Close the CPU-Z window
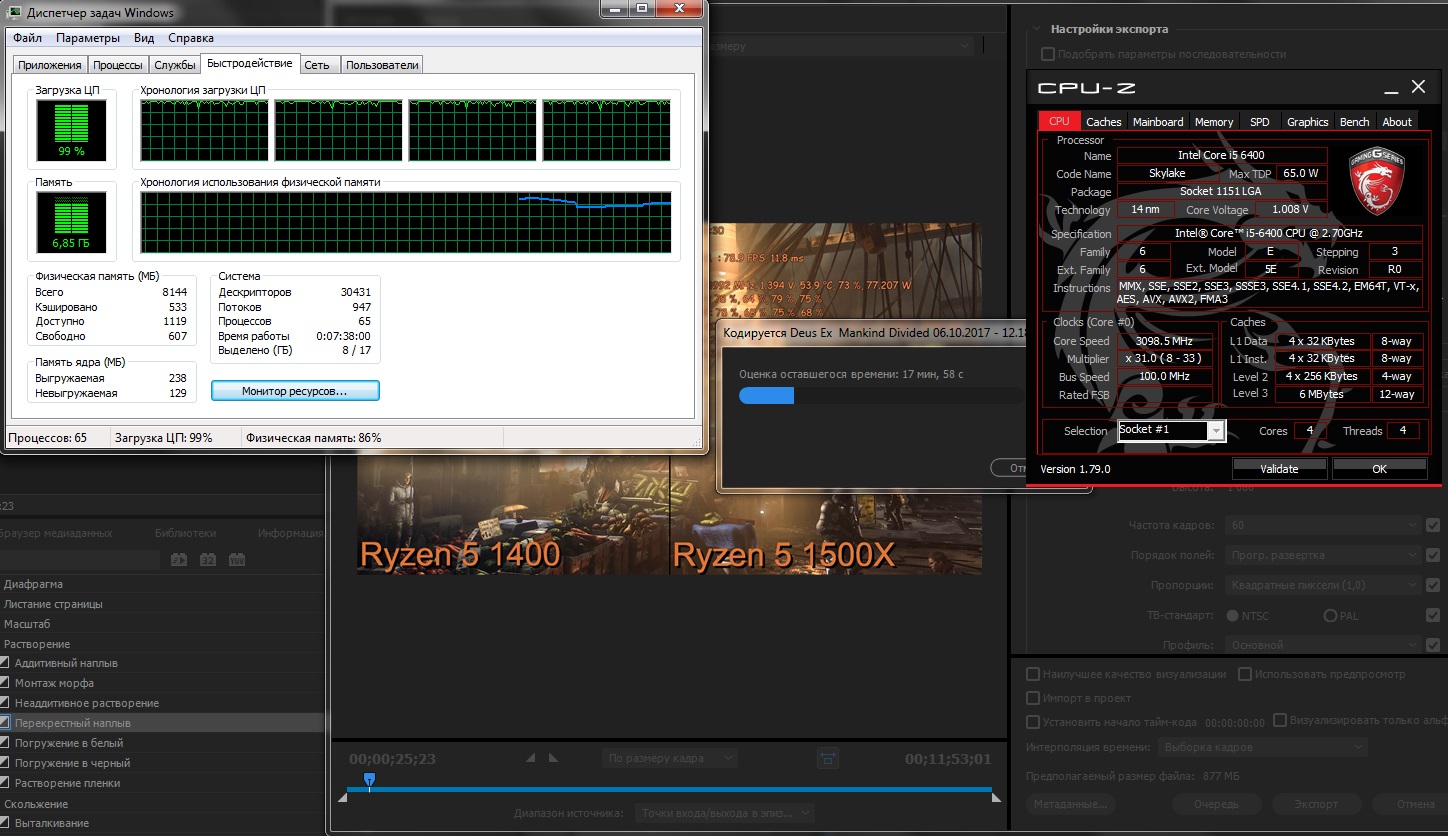Screen dimensions: 1448x836 coord(1418,88)
